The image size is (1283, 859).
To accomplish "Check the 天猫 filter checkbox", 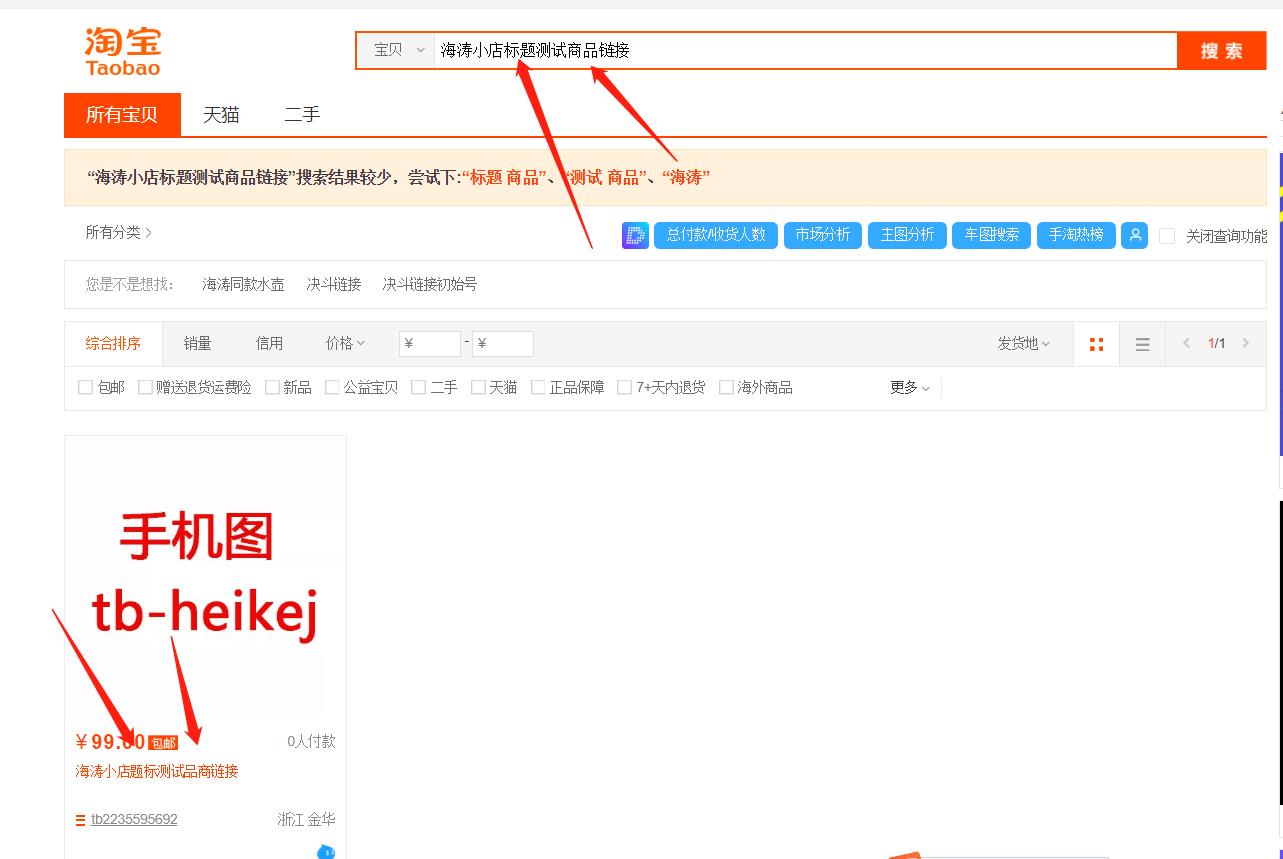I will coord(478,387).
